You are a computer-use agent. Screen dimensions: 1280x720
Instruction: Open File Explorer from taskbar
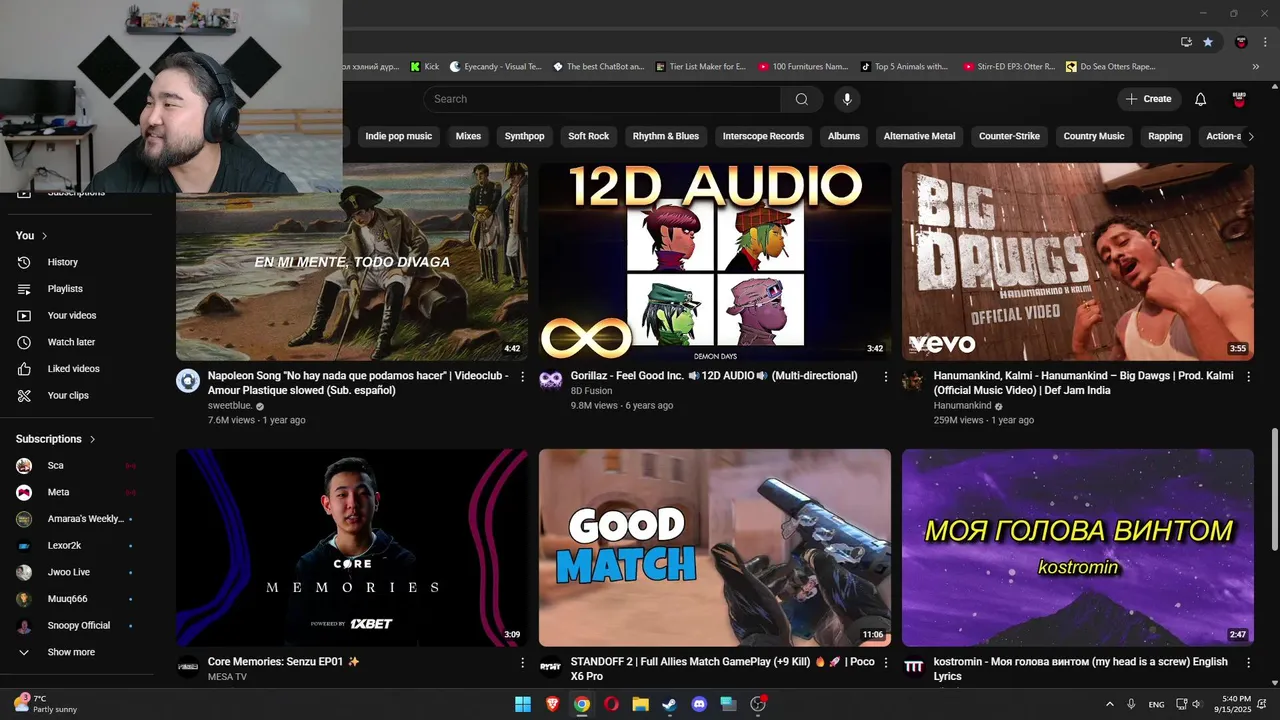coord(640,704)
